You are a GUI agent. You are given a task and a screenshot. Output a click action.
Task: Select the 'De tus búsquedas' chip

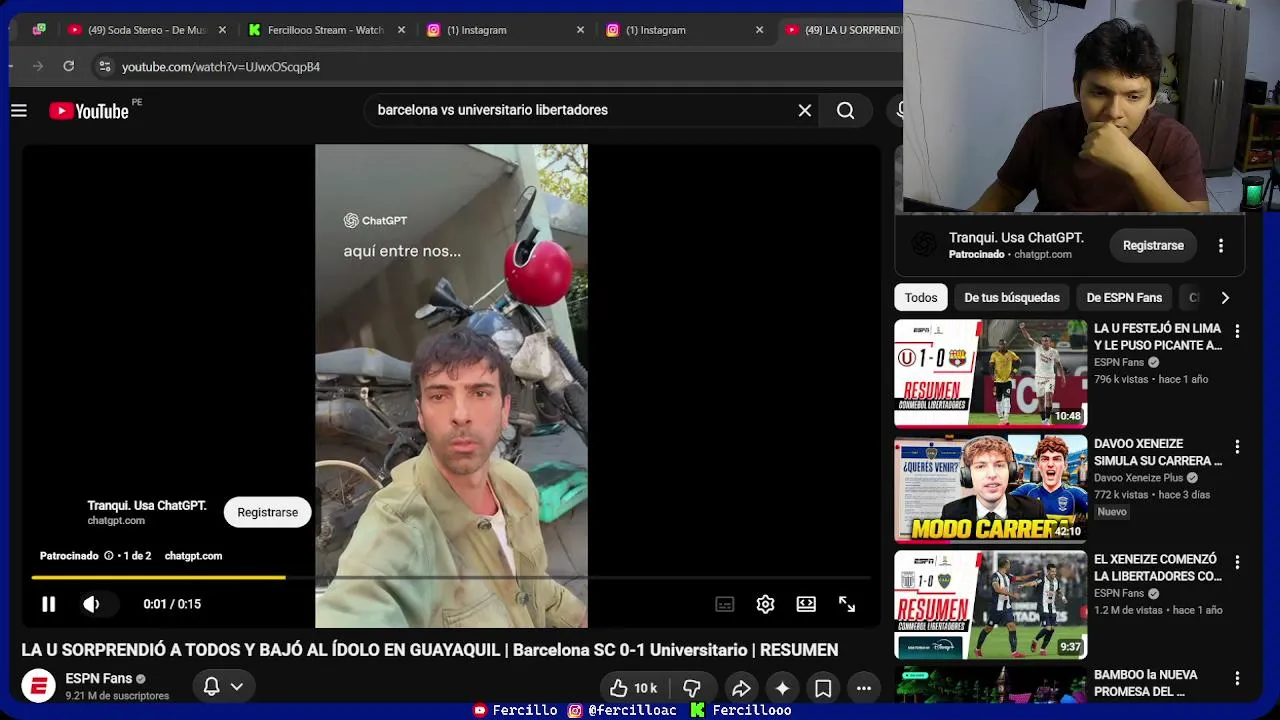coord(1012,297)
